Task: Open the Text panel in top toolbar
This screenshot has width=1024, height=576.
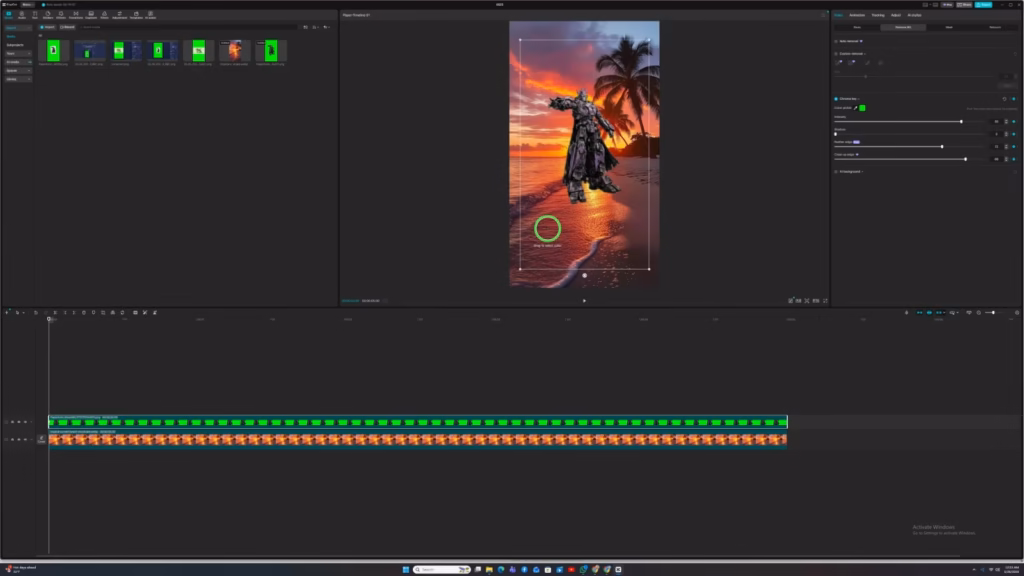Action: coord(35,15)
